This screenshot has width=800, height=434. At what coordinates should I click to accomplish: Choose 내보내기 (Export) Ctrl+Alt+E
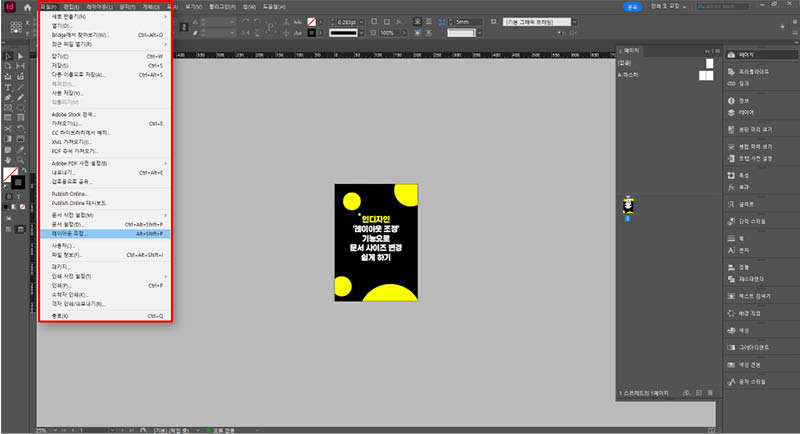[105, 172]
